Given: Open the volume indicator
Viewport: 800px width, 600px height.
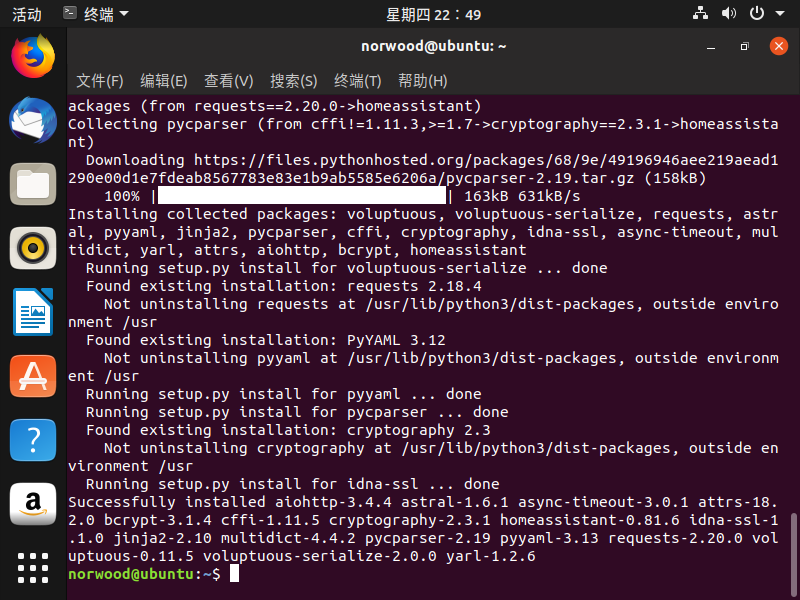Looking at the screenshot, I should coord(728,14).
